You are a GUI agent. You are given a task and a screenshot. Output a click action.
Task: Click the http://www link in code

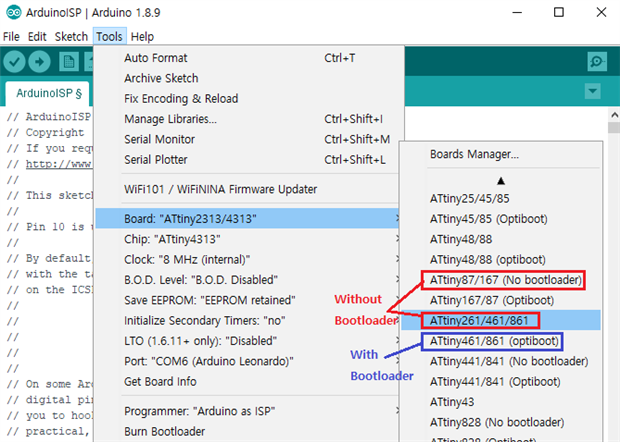point(59,164)
